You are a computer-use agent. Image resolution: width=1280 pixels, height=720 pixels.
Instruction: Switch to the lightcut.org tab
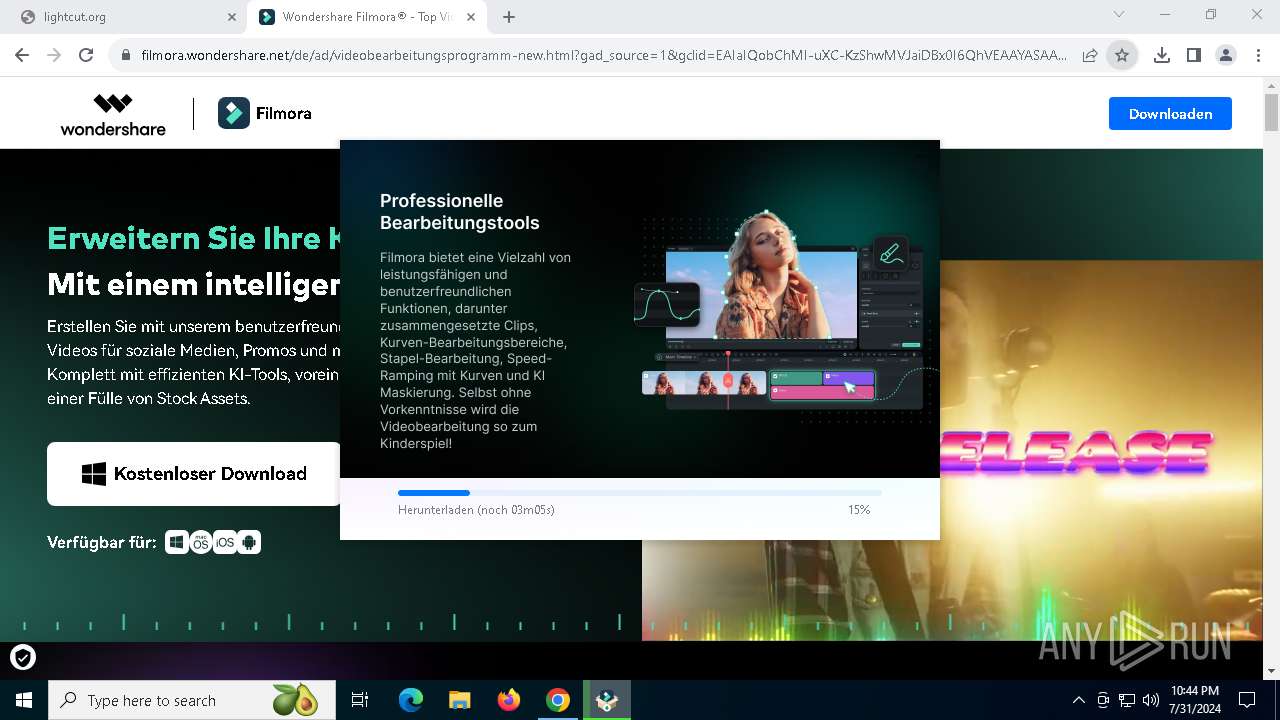point(124,17)
